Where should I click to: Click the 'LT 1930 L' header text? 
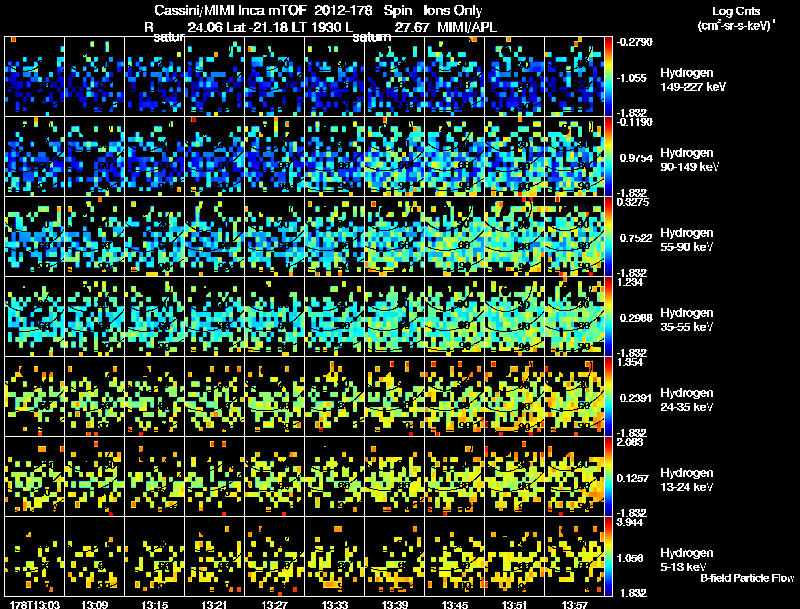321,27
